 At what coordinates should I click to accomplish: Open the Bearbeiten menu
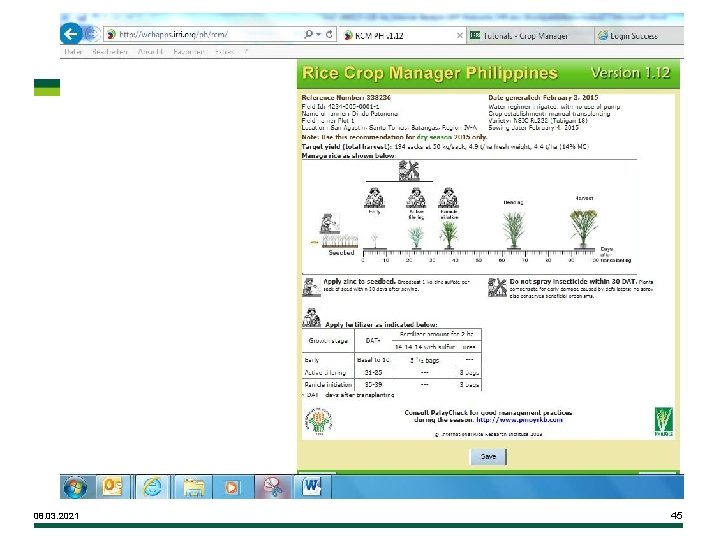pyautogui.click(x=109, y=52)
